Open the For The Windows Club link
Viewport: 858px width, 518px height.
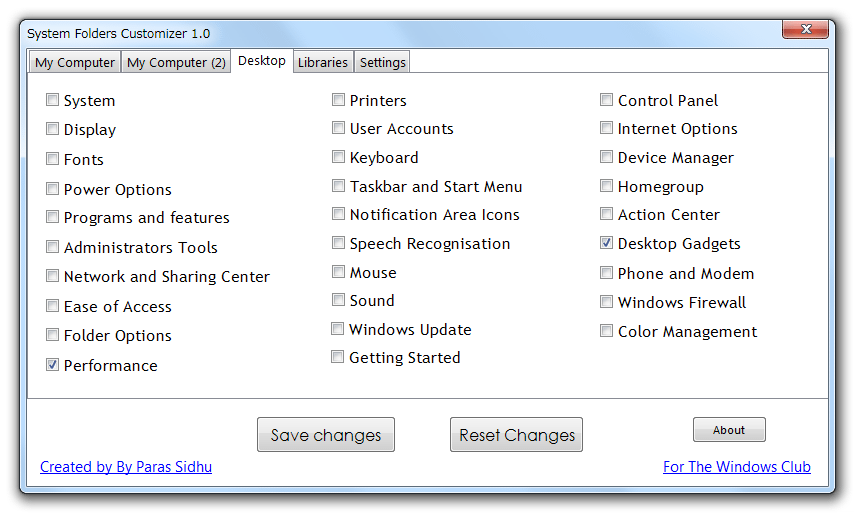737,467
